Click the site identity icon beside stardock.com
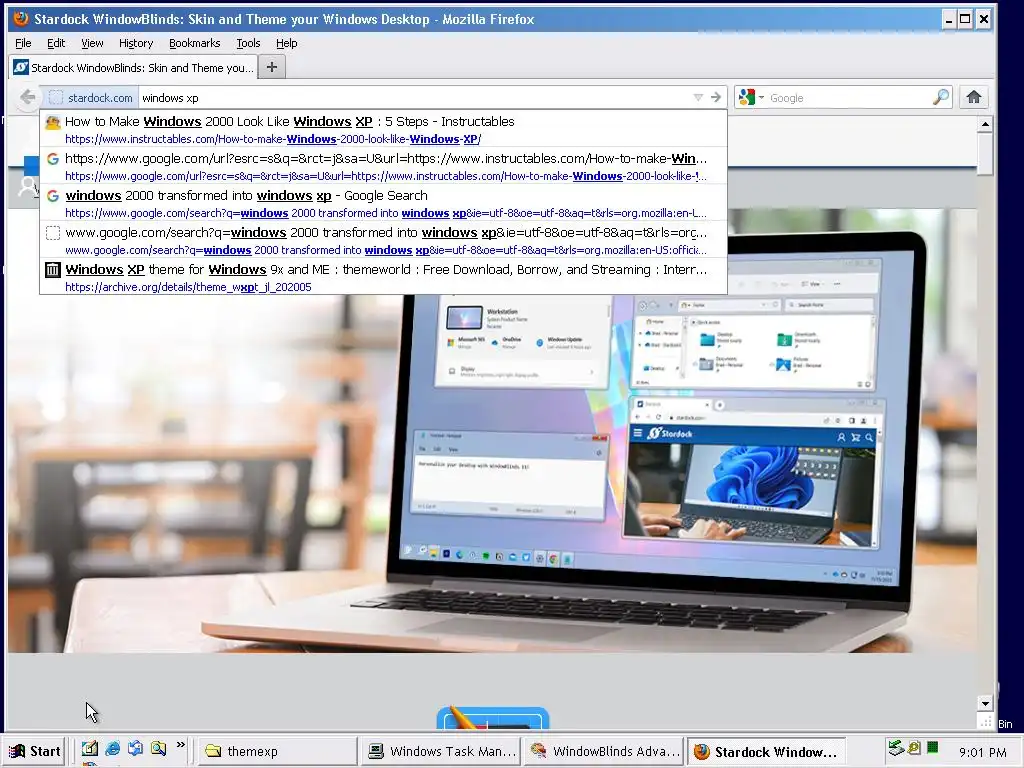1024x768 pixels. (56, 98)
